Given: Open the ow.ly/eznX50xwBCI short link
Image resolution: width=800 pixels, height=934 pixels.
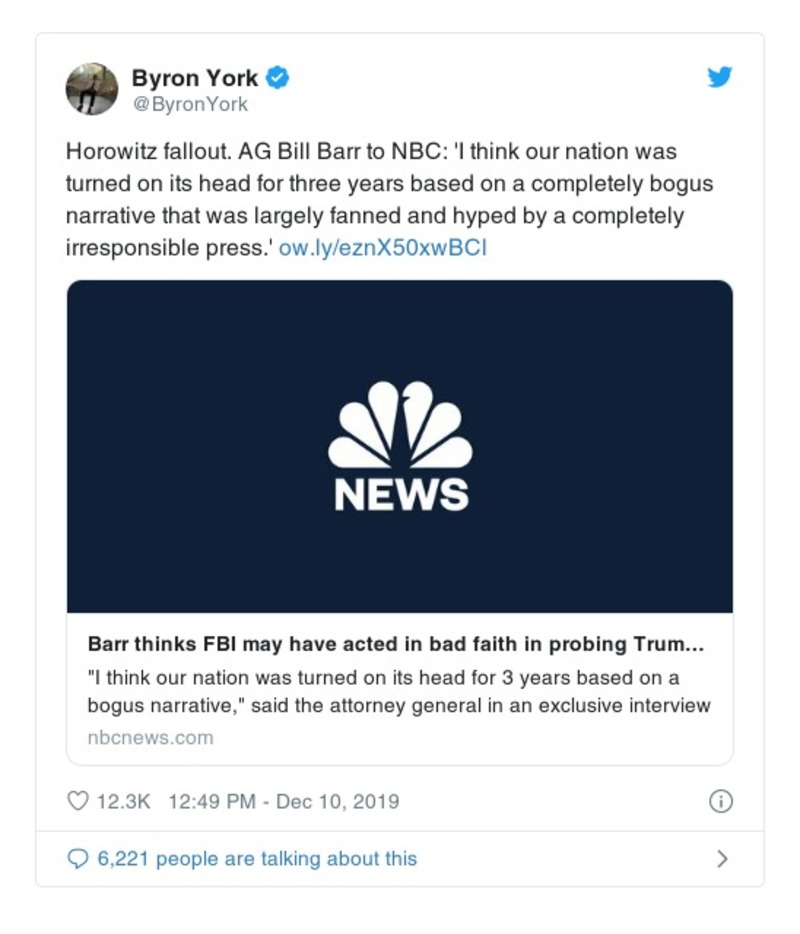Looking at the screenshot, I should 383,247.
